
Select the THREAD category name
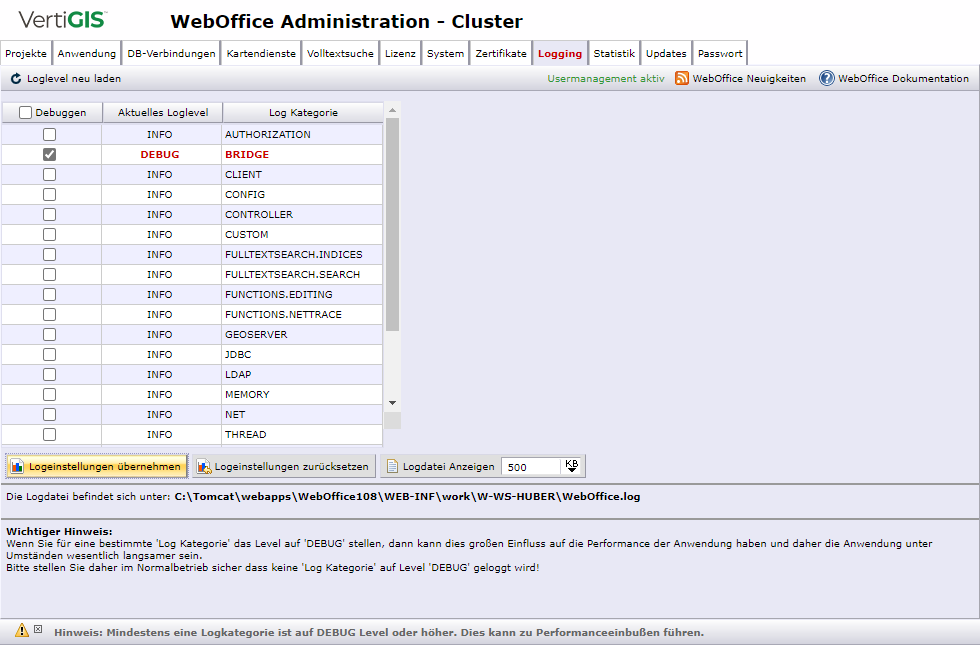(x=246, y=434)
